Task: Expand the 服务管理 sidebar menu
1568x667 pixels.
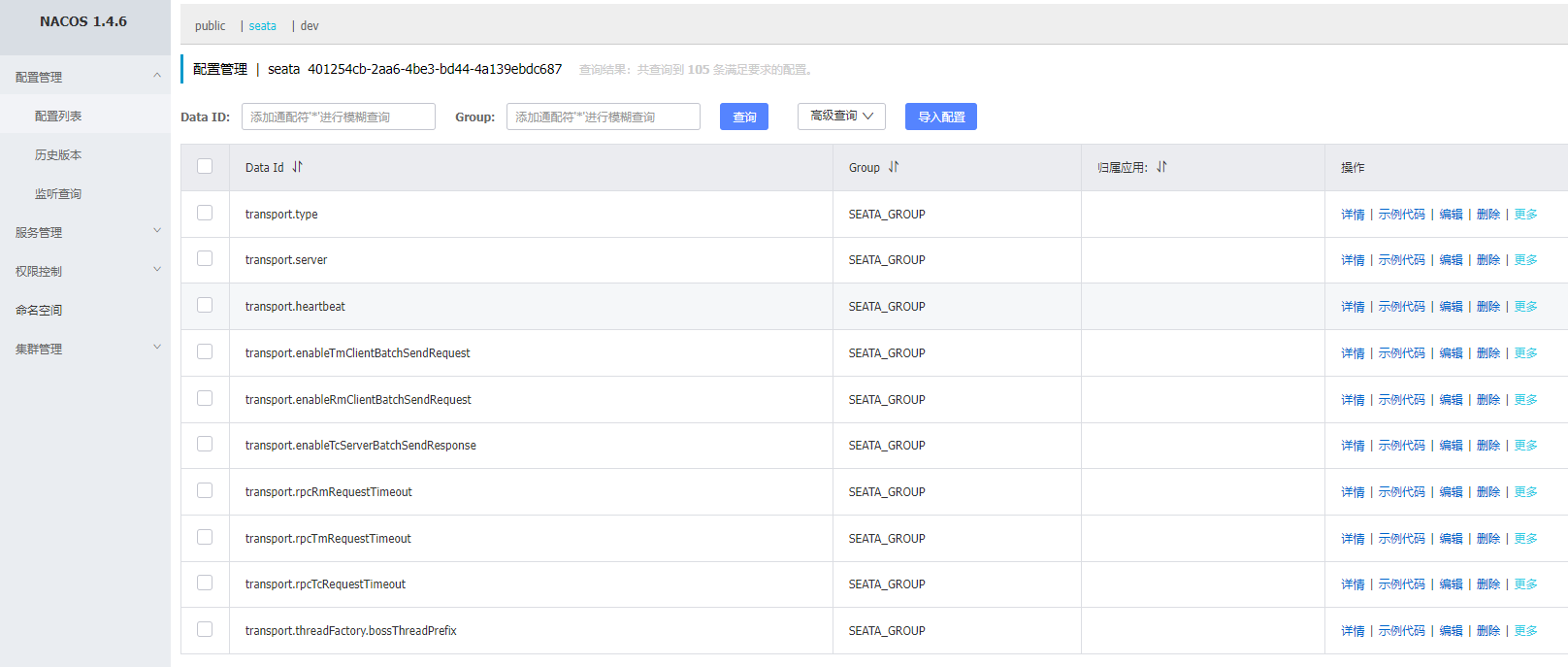Action: [156, 231]
